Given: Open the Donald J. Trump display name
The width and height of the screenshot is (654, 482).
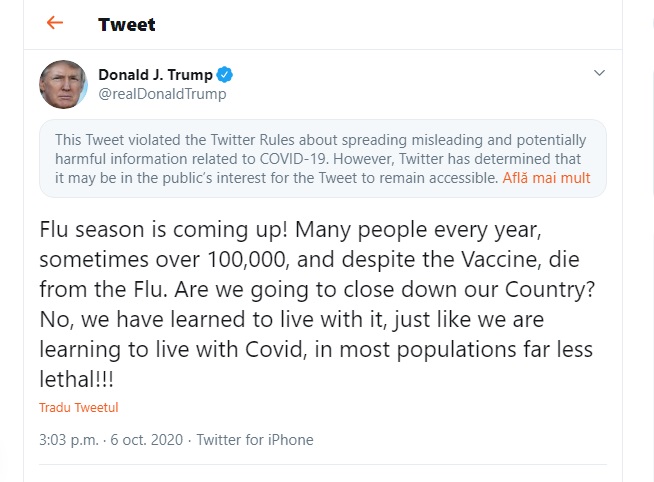Looking at the screenshot, I should [x=155, y=75].
